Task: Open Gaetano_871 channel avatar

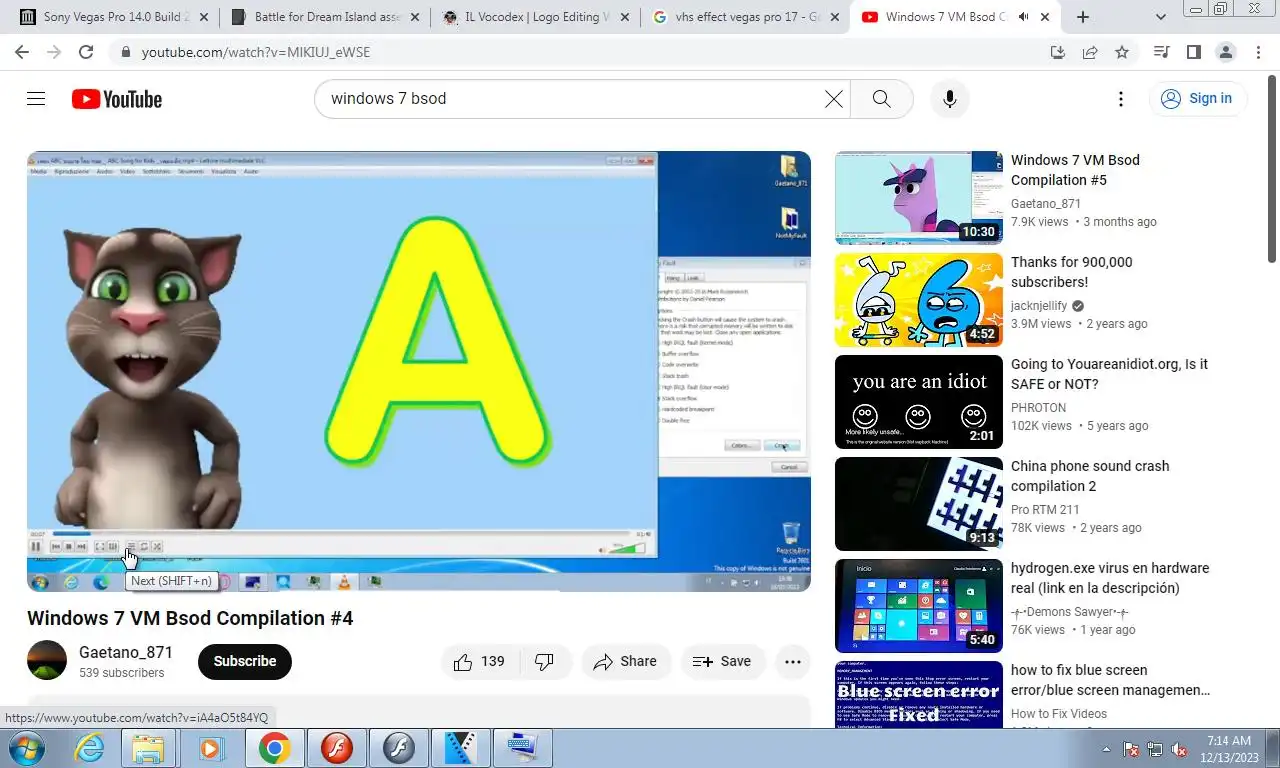Action: click(x=47, y=660)
